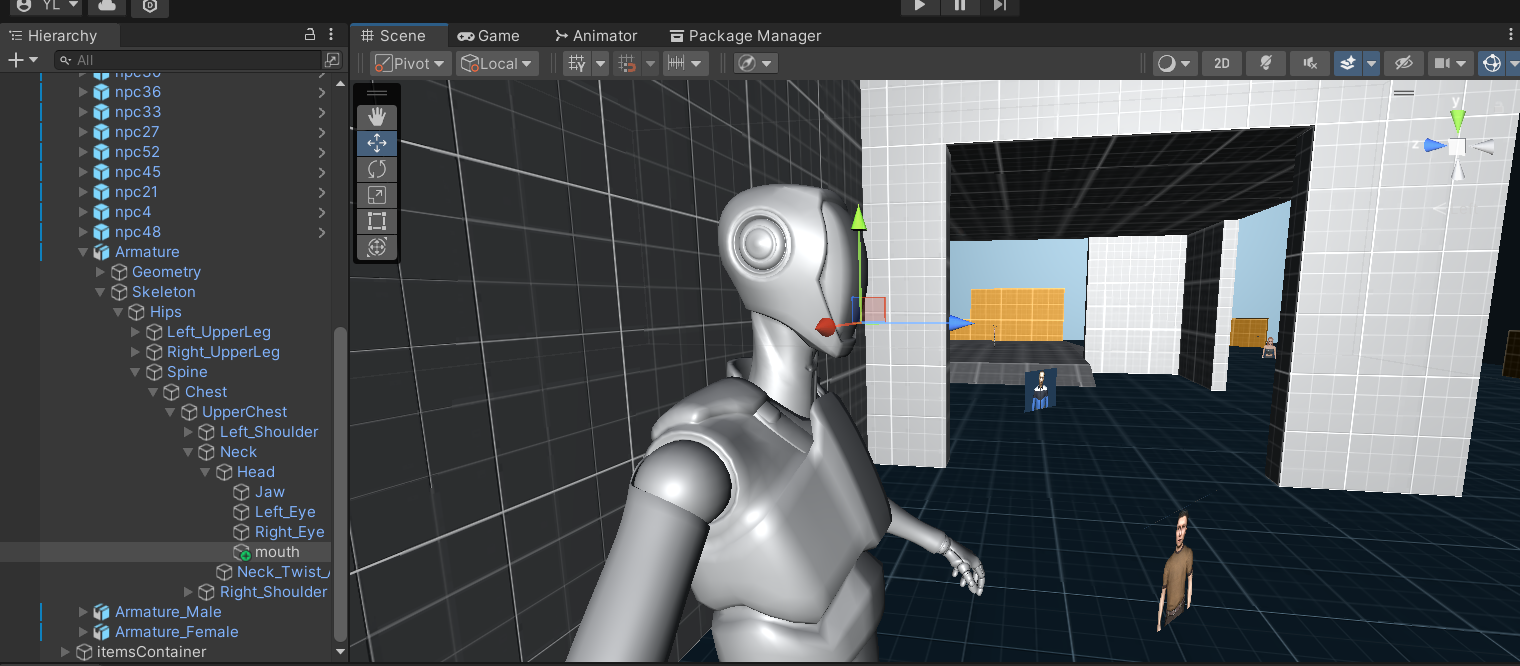Select the Rotate tool
The height and width of the screenshot is (666, 1520).
(377, 169)
